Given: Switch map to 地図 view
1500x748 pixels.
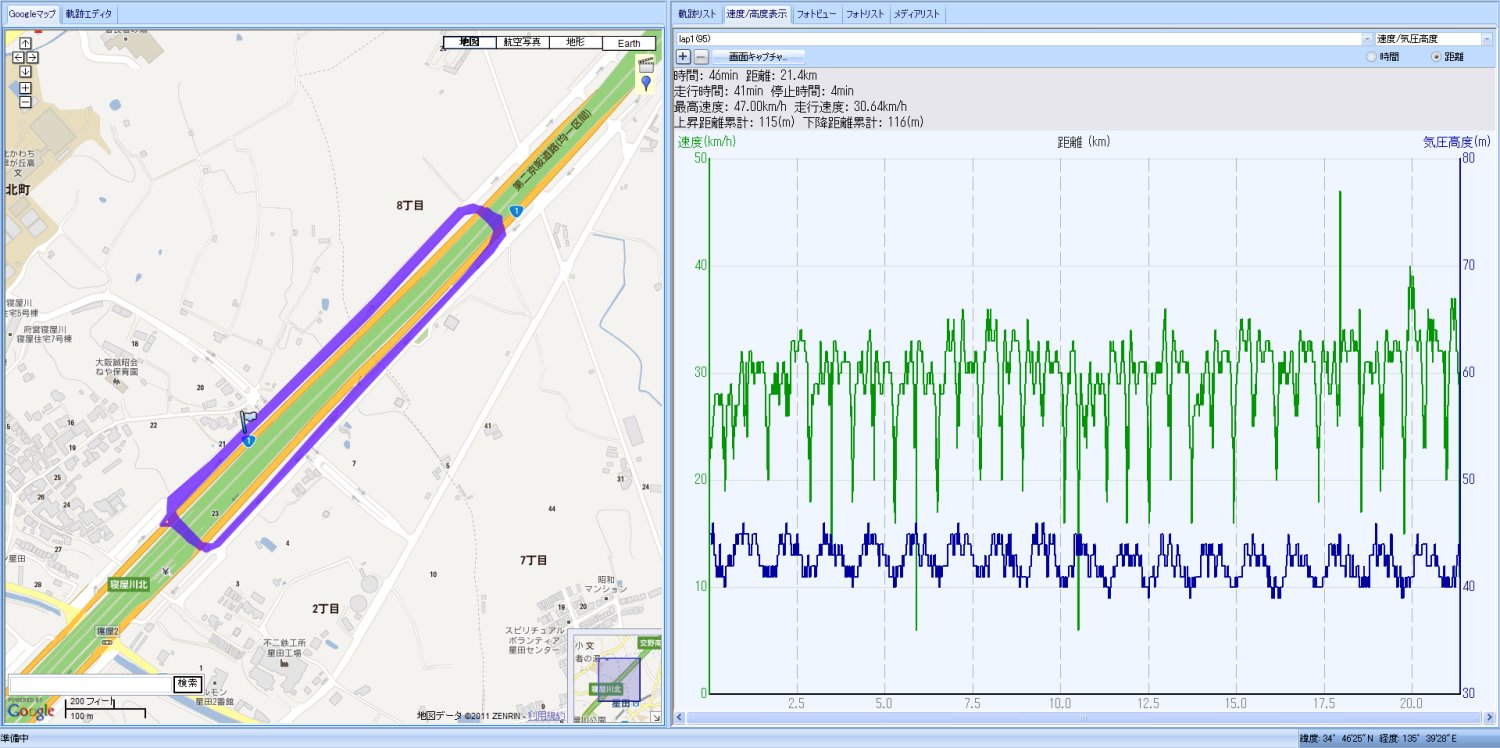Looking at the screenshot, I should click(470, 43).
